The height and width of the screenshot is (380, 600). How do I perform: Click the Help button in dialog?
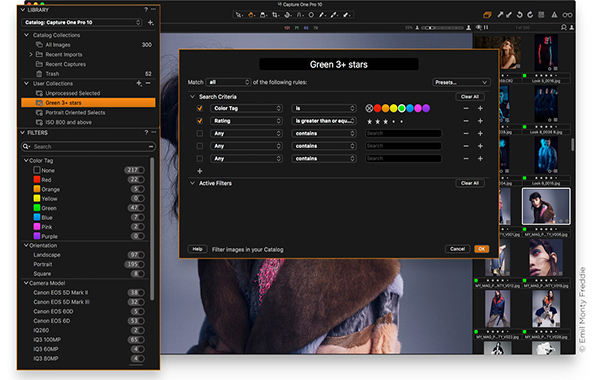point(197,249)
